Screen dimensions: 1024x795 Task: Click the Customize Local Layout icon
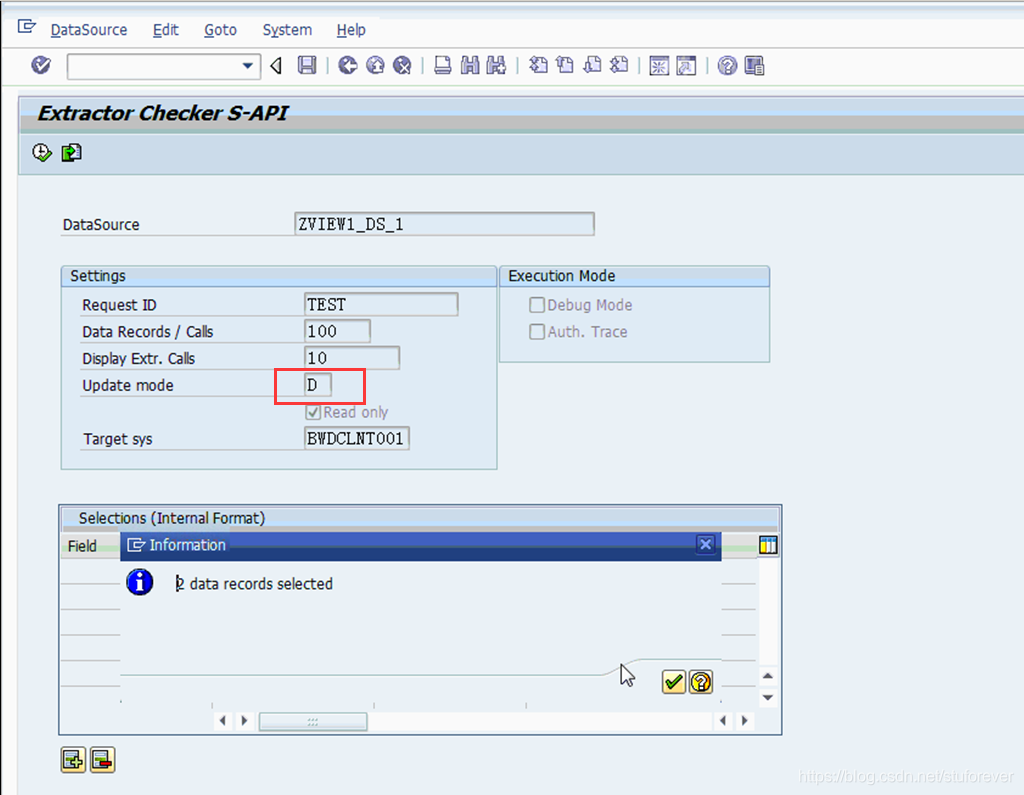point(754,65)
